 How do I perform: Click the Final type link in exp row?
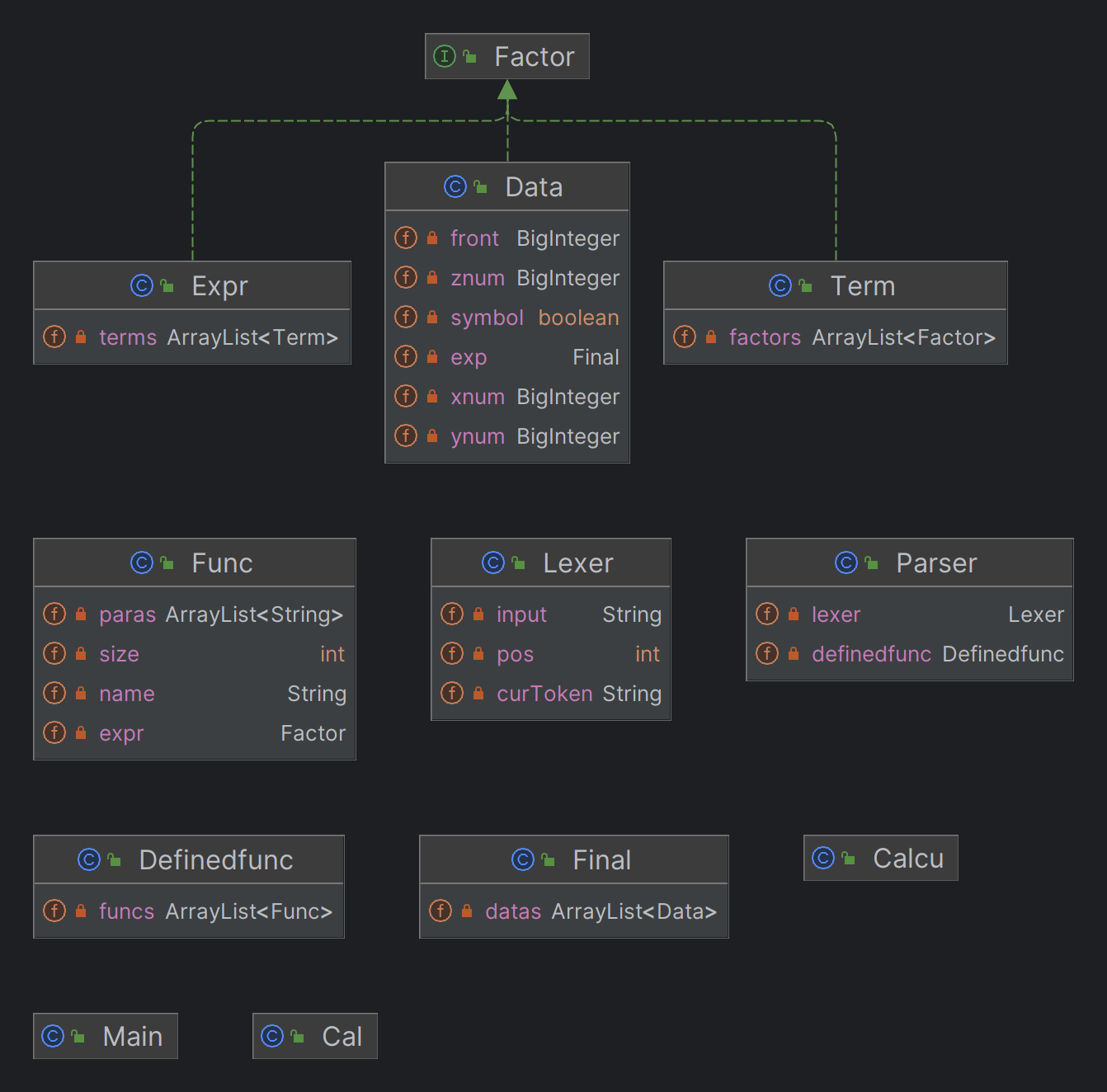[596, 357]
